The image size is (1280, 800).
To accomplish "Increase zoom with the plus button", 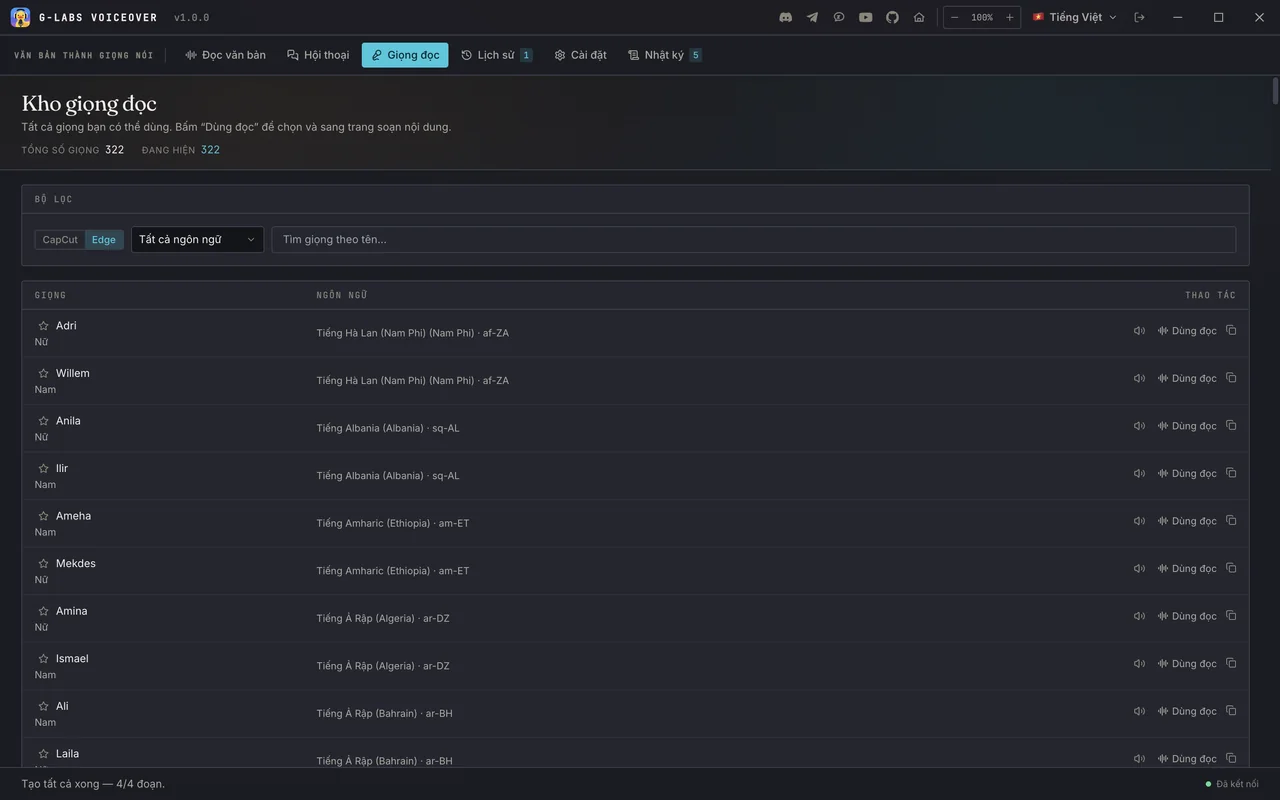I will click(x=1010, y=17).
